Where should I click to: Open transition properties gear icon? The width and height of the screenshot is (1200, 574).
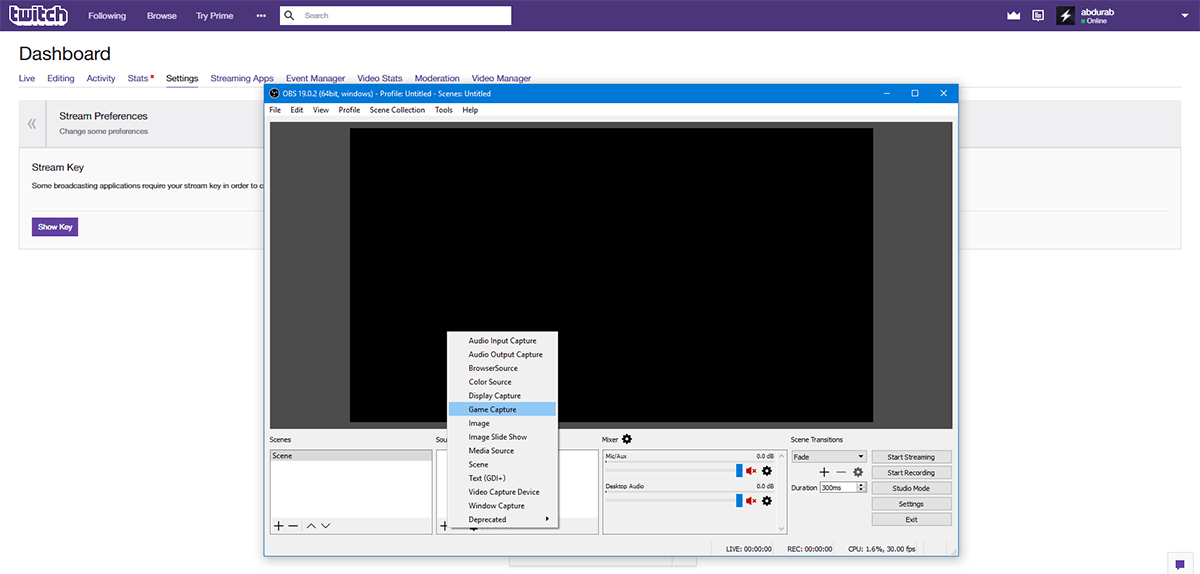click(858, 472)
